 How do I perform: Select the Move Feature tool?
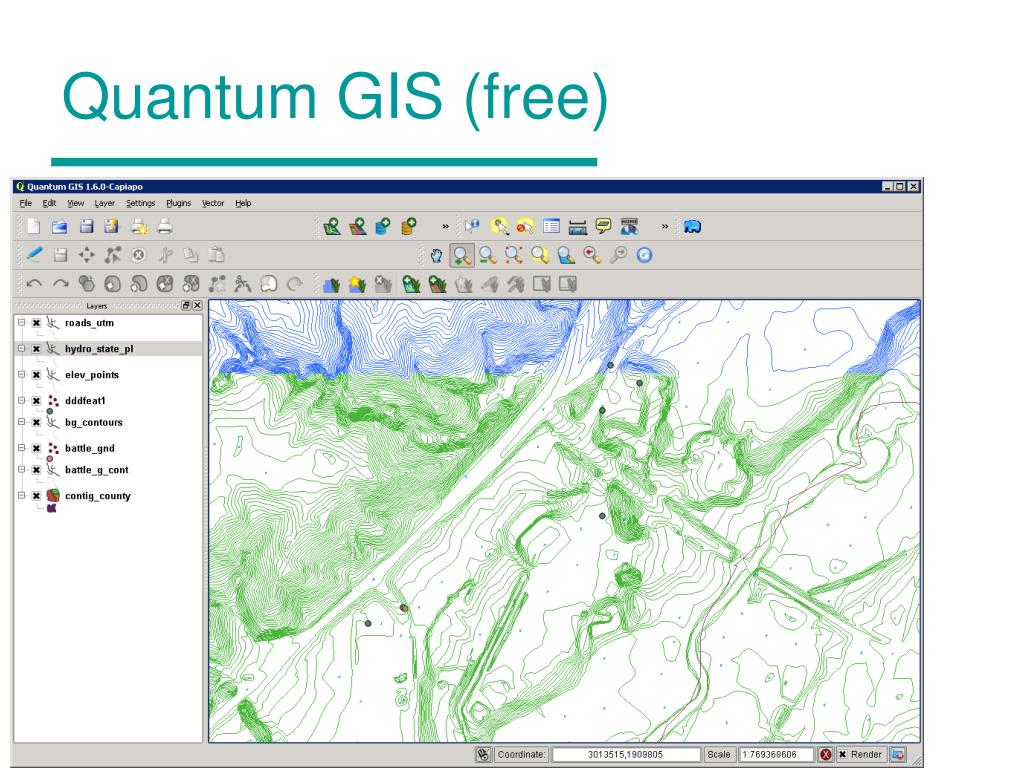[x=86, y=255]
